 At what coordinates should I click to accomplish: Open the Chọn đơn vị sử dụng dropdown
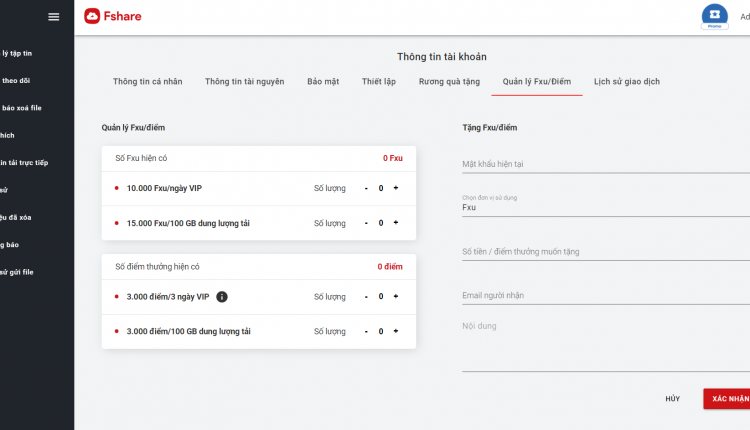[x=606, y=207]
